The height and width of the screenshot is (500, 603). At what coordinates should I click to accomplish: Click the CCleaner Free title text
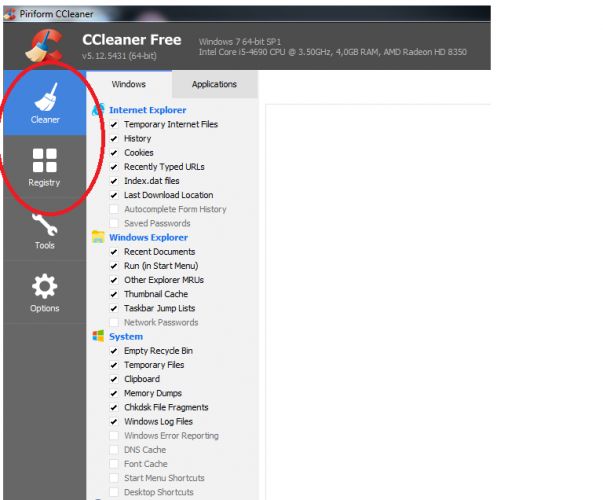coord(132,40)
